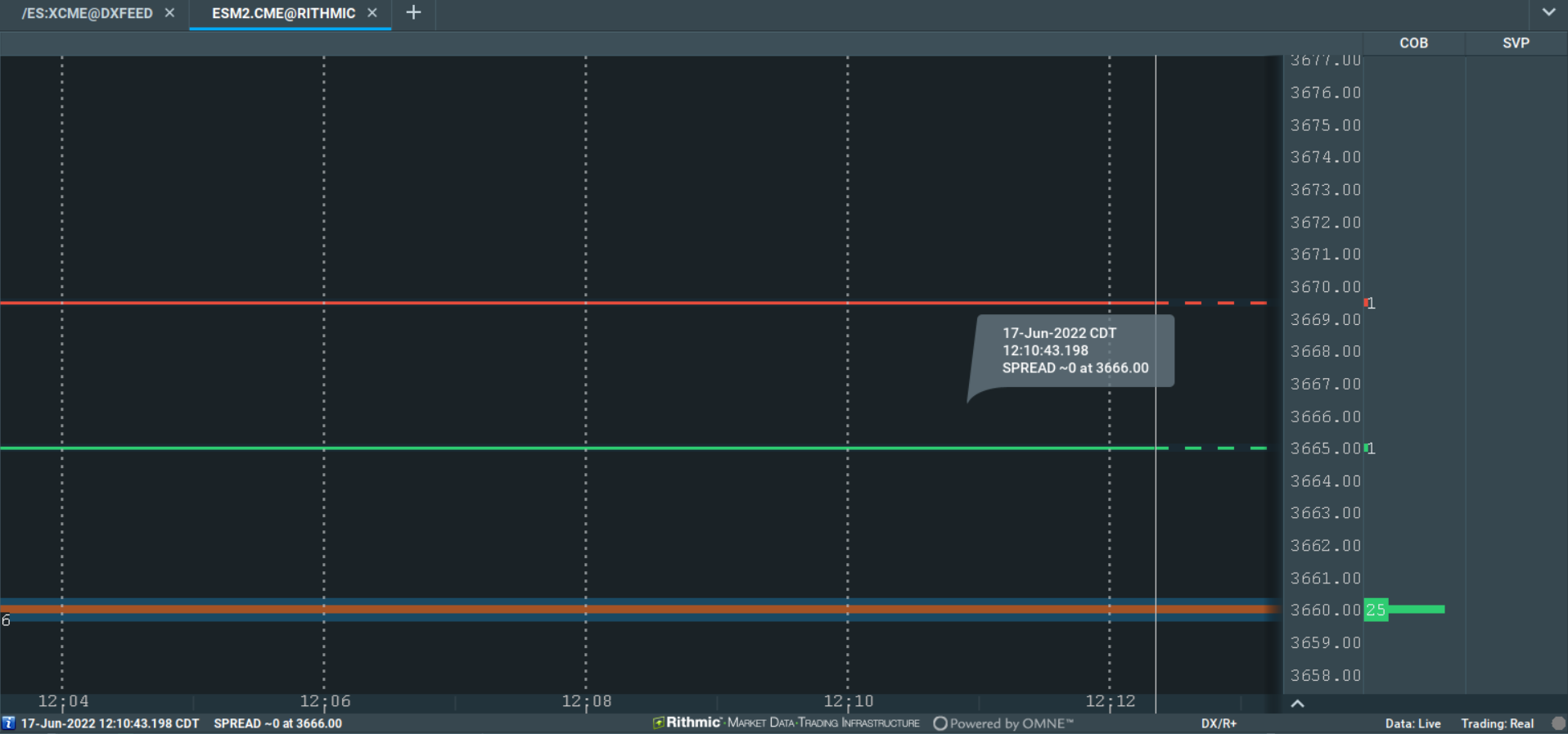The height and width of the screenshot is (734, 1568).
Task: Click the green 25 volume label at 3660.00
Action: (x=1376, y=610)
